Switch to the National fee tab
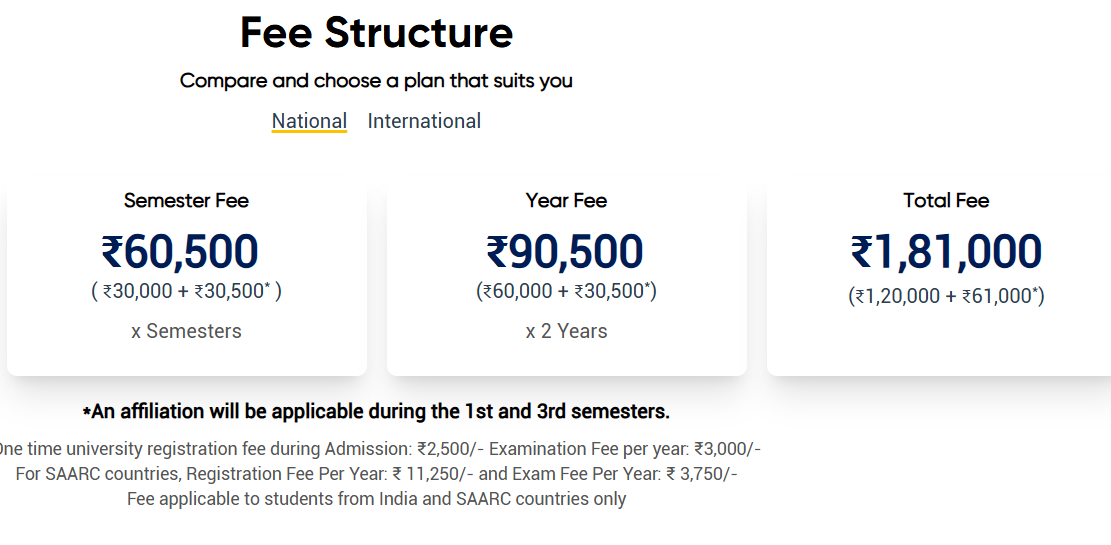 (x=309, y=121)
